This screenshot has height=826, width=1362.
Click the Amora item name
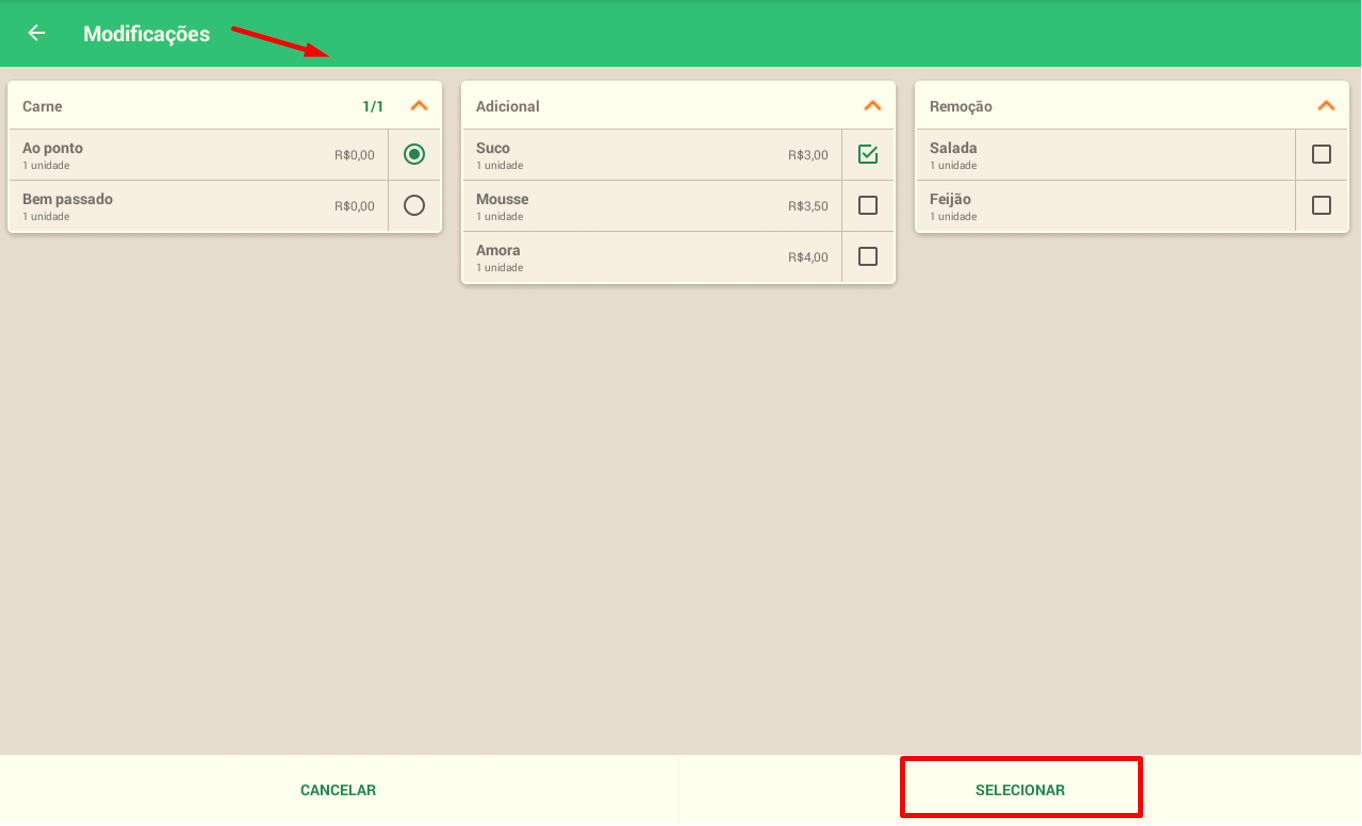click(498, 250)
